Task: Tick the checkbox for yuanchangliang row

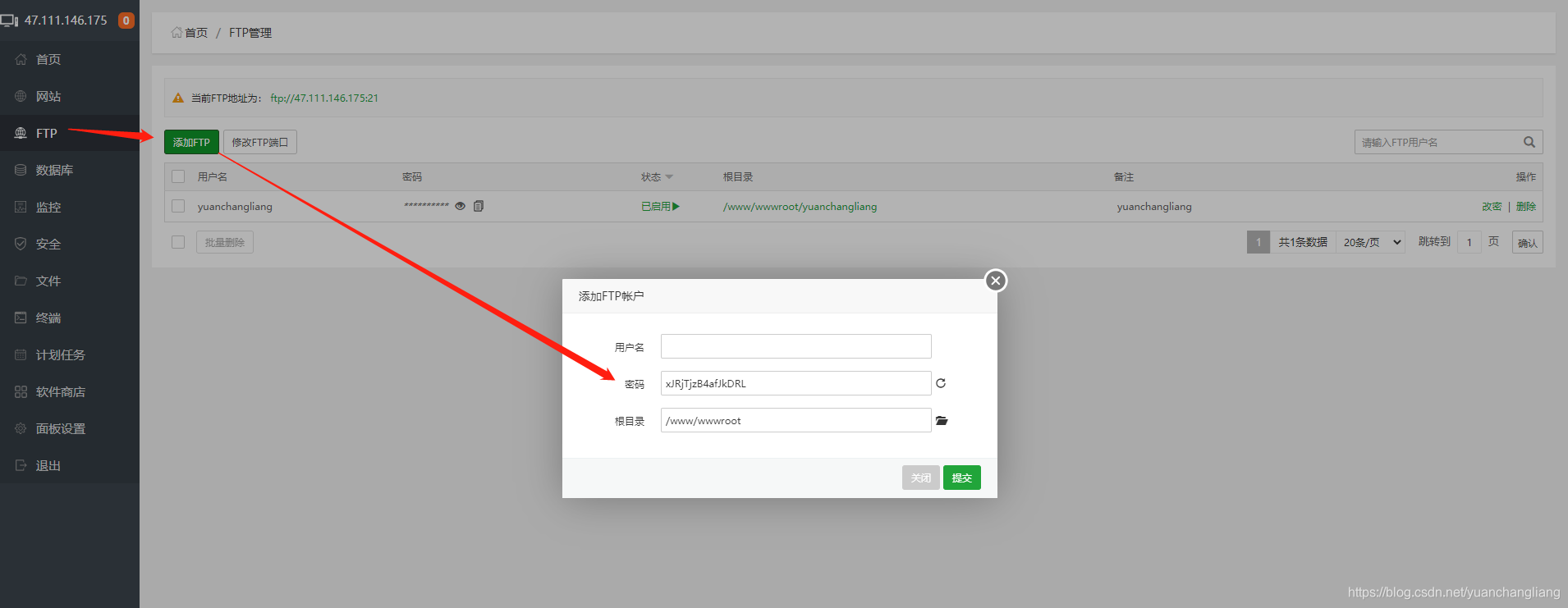Action: (178, 206)
